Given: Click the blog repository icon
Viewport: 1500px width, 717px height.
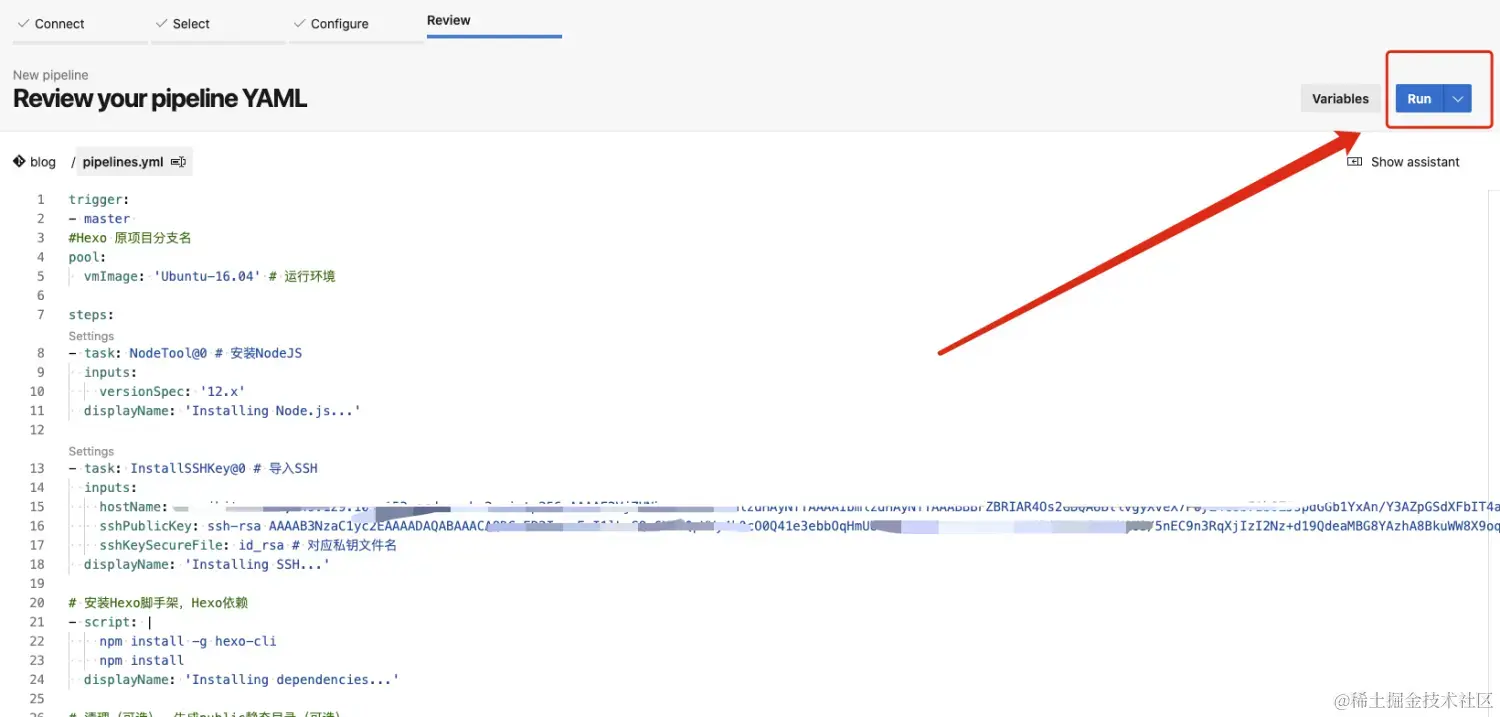Looking at the screenshot, I should [x=19, y=161].
